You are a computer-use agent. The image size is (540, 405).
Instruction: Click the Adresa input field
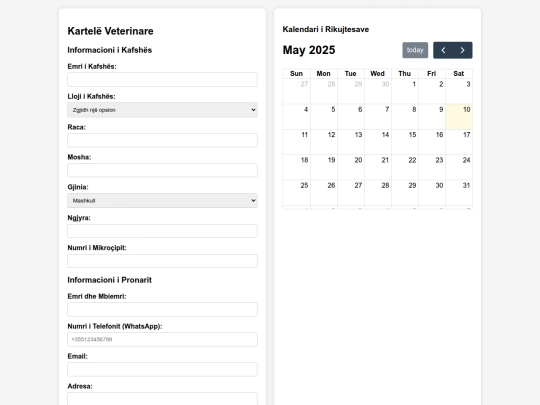click(x=162, y=399)
